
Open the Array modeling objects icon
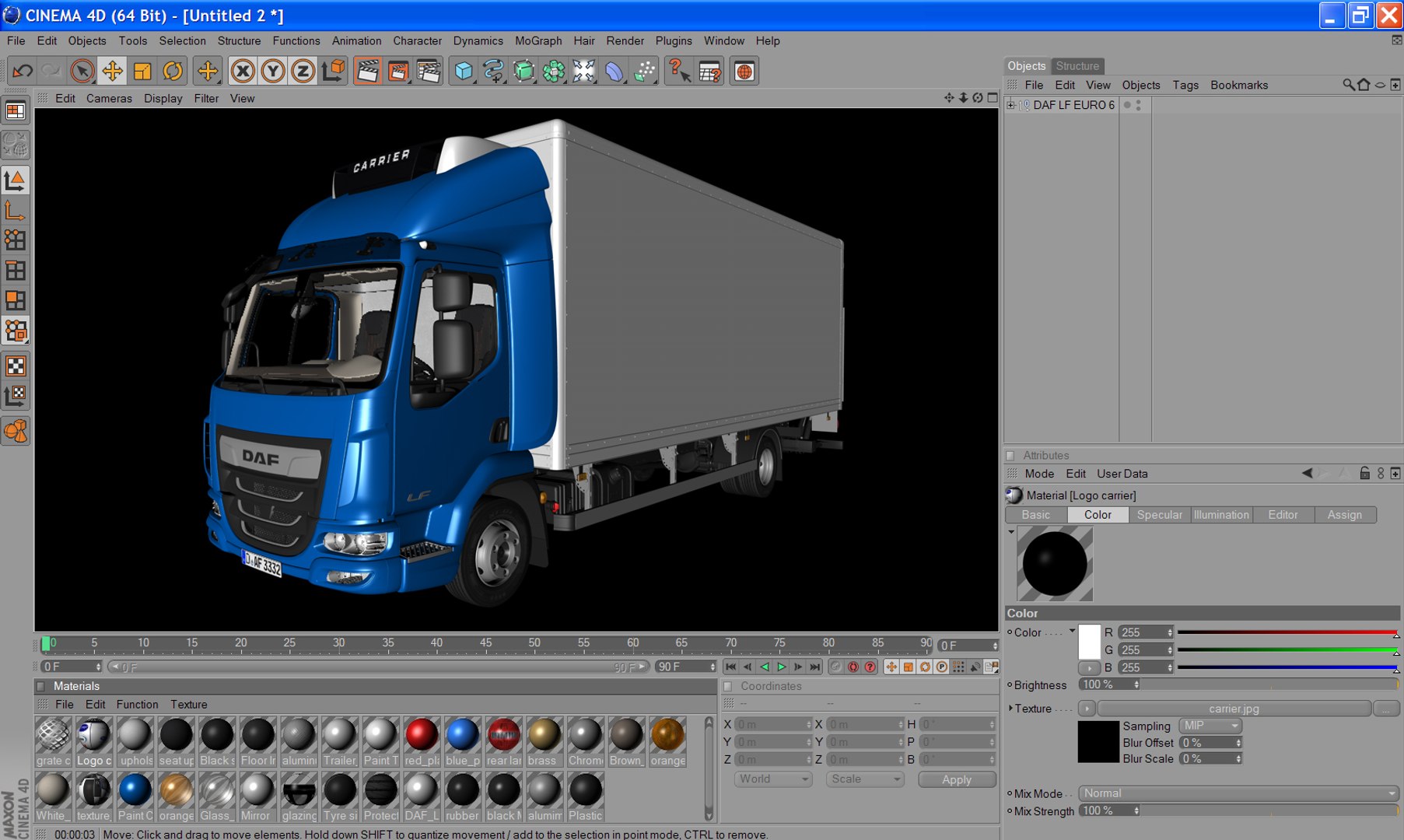[554, 72]
